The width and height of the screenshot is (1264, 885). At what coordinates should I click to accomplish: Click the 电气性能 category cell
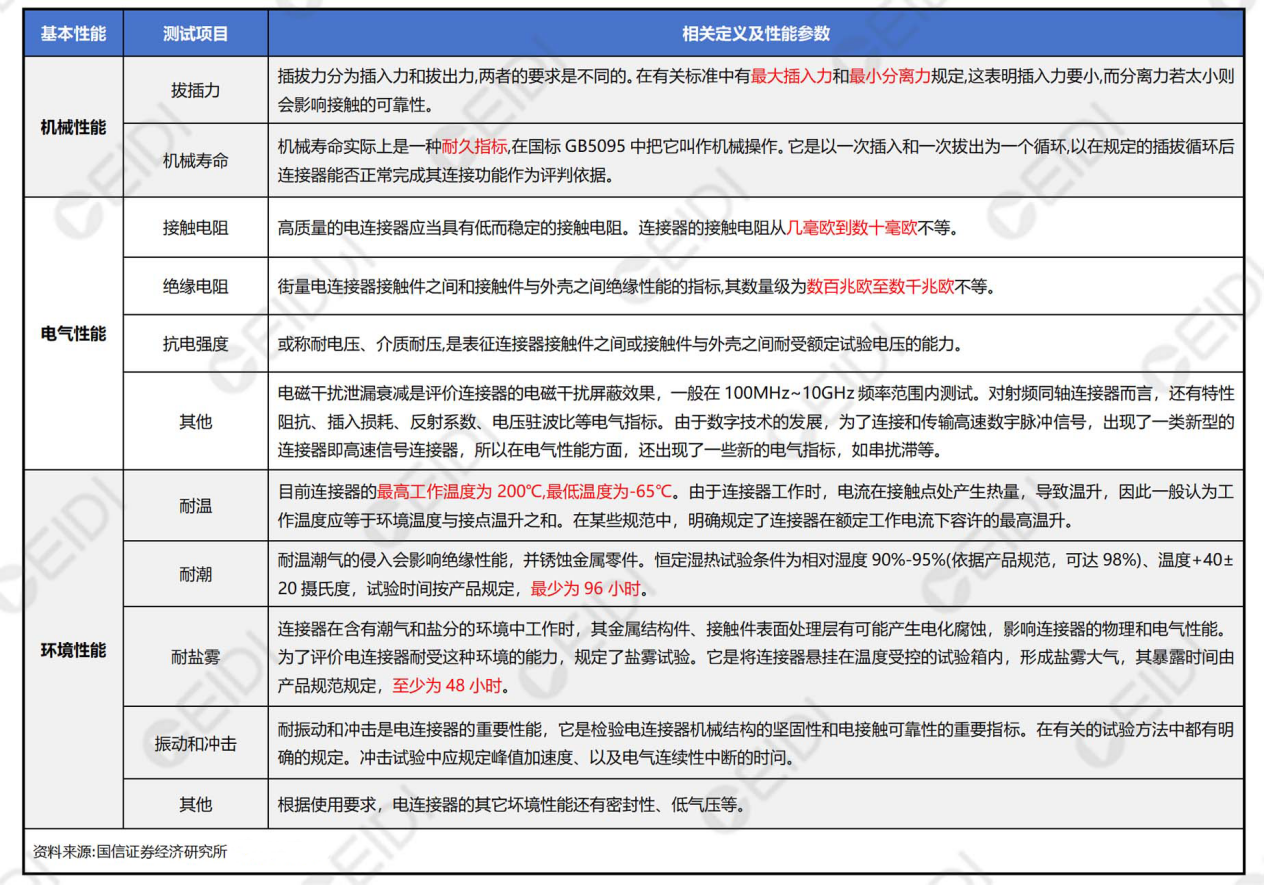(x=72, y=333)
